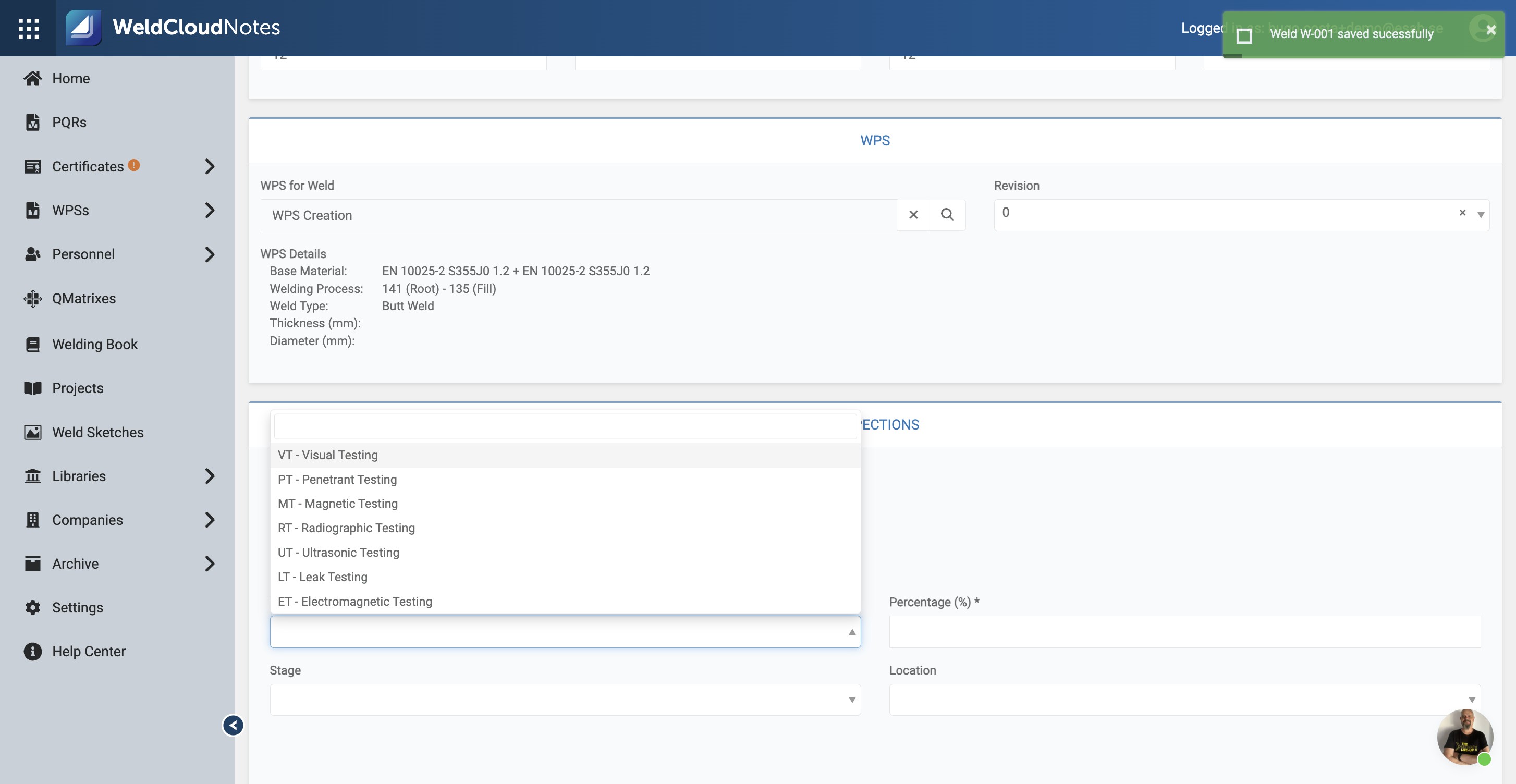Screen dimensions: 1516x784
Task: Open the chat support avatar
Action: point(1465,737)
